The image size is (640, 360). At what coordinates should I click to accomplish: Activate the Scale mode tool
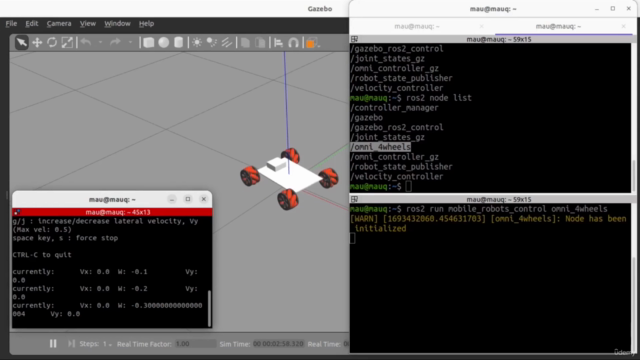pos(67,42)
